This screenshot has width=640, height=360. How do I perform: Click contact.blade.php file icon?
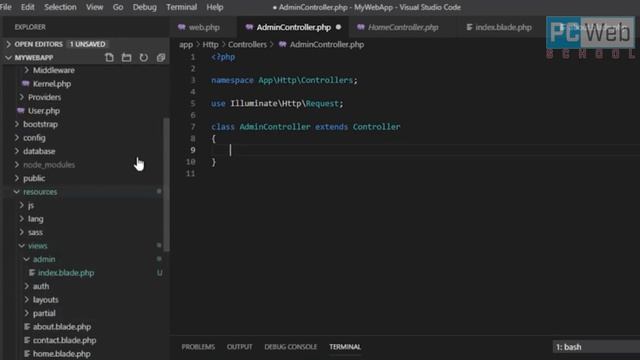(x=27, y=340)
